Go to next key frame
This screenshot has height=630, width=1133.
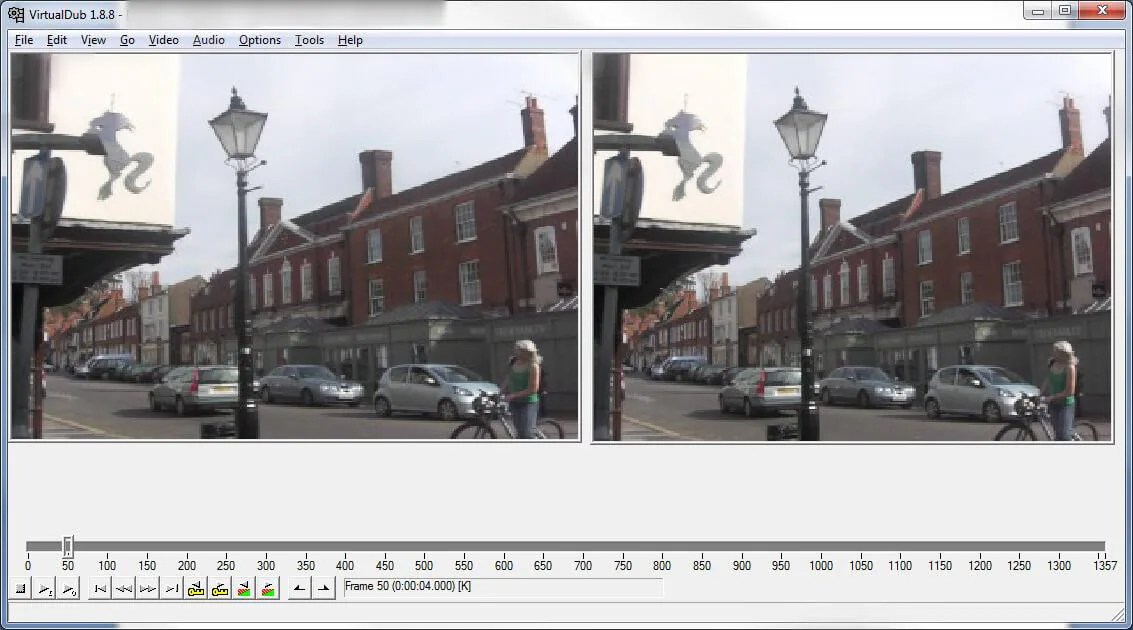pyautogui.click(x=220, y=589)
